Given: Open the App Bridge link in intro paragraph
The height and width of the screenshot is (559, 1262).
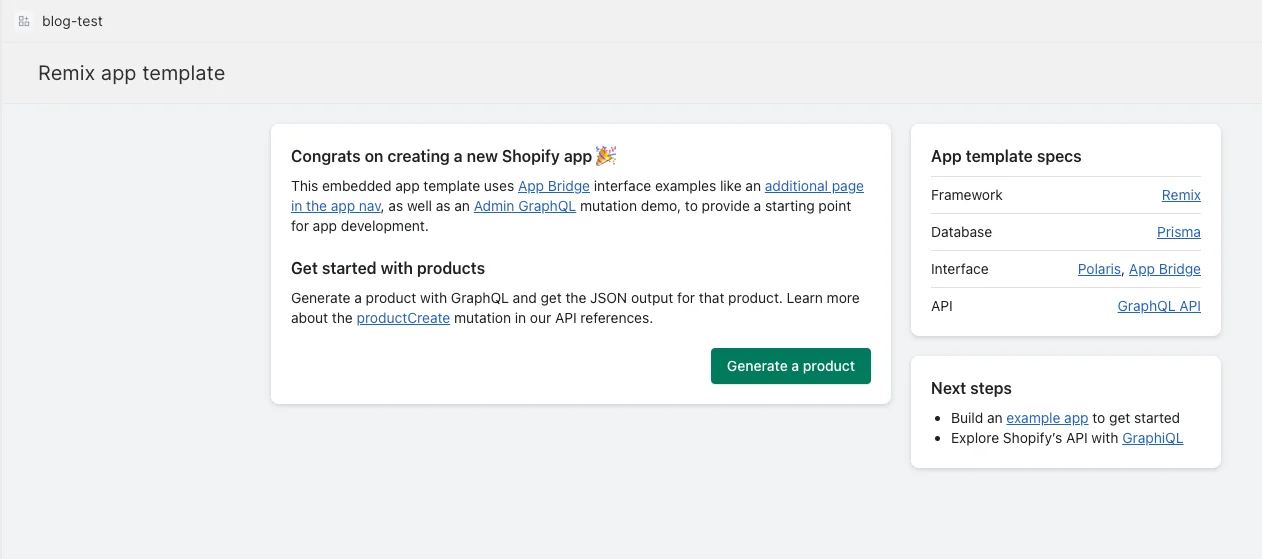Looking at the screenshot, I should pyautogui.click(x=553, y=186).
